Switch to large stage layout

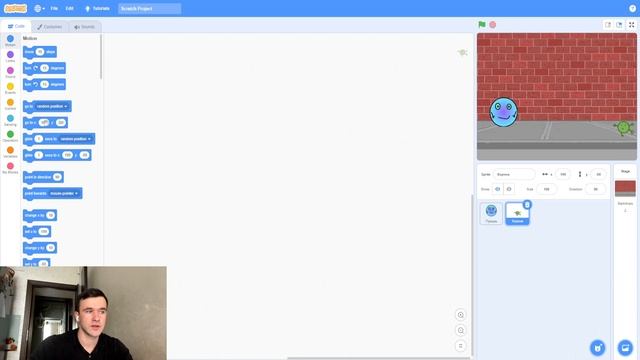(x=619, y=25)
